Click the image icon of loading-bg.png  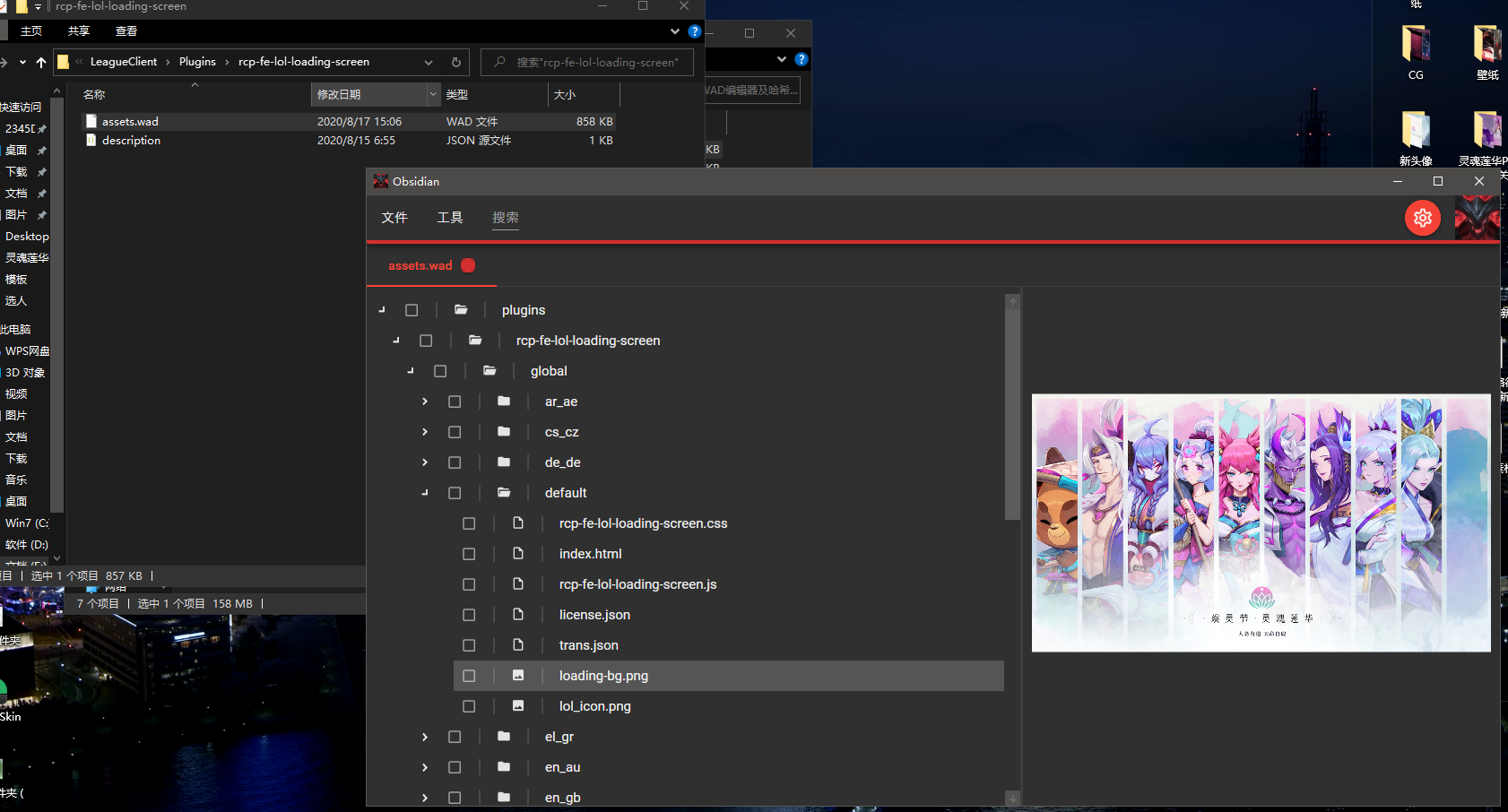pos(518,676)
